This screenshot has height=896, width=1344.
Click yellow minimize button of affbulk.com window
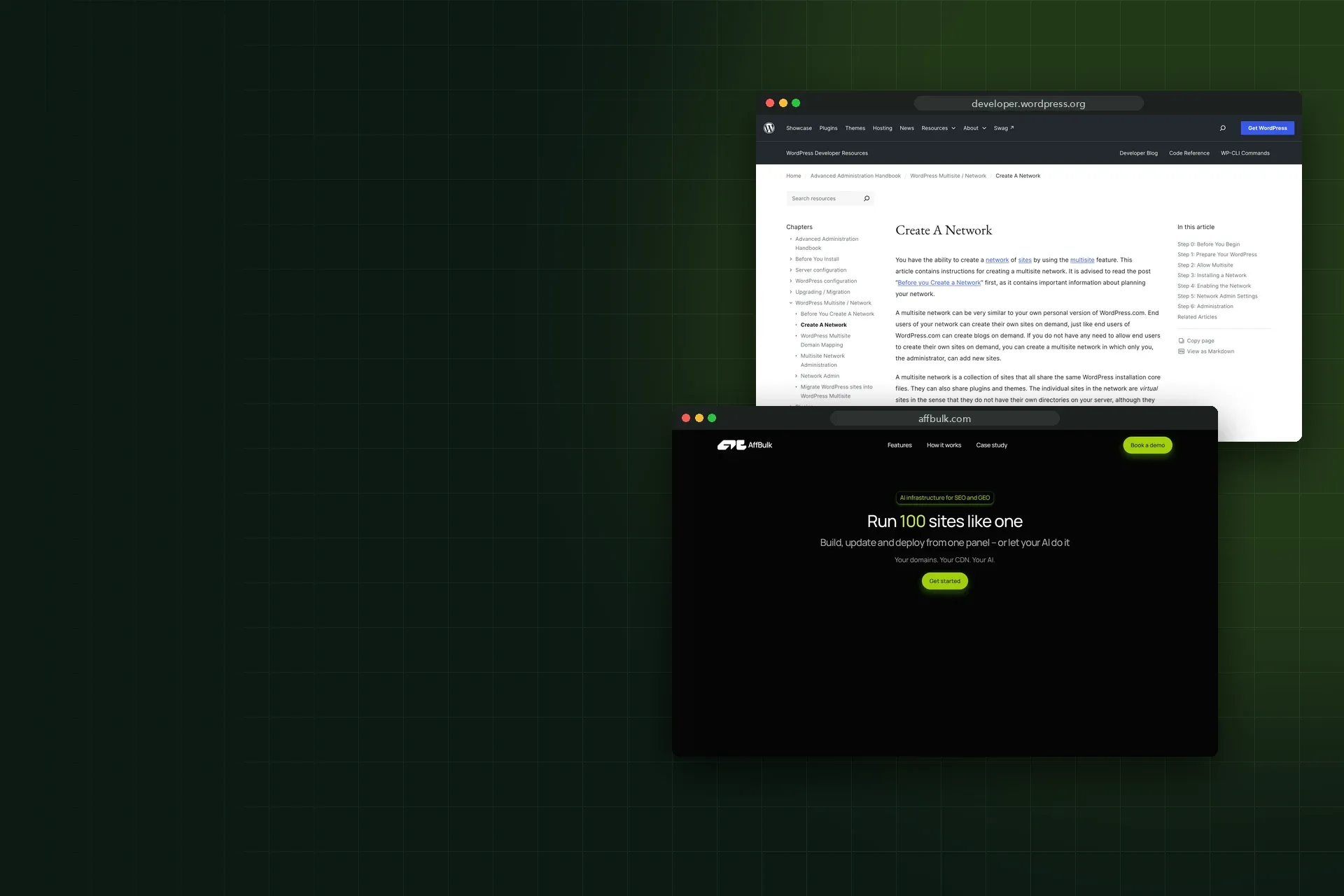point(699,418)
